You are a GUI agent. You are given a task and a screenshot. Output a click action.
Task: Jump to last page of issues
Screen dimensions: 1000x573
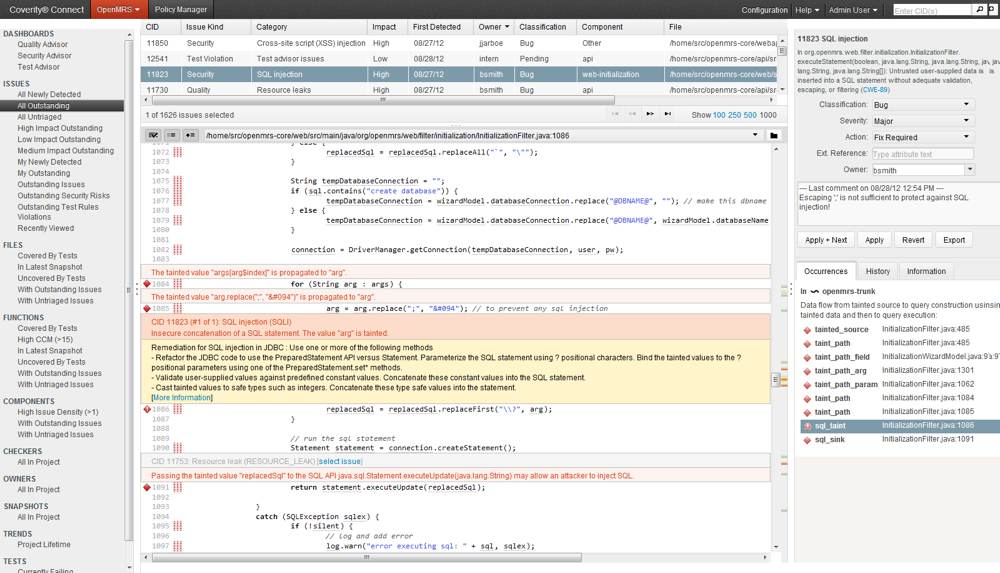click(668, 115)
